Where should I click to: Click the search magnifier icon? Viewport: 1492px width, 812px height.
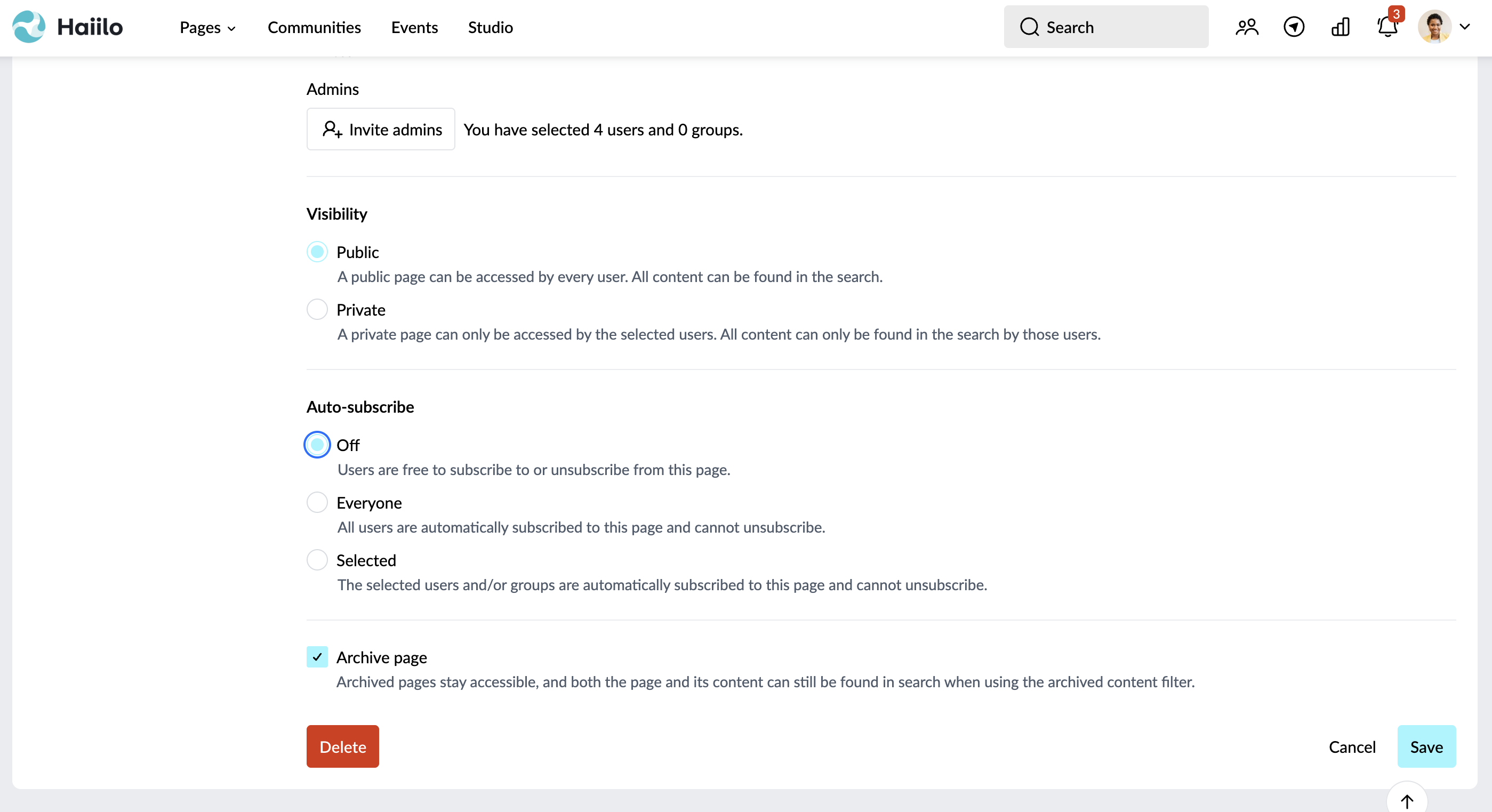[x=1029, y=27]
